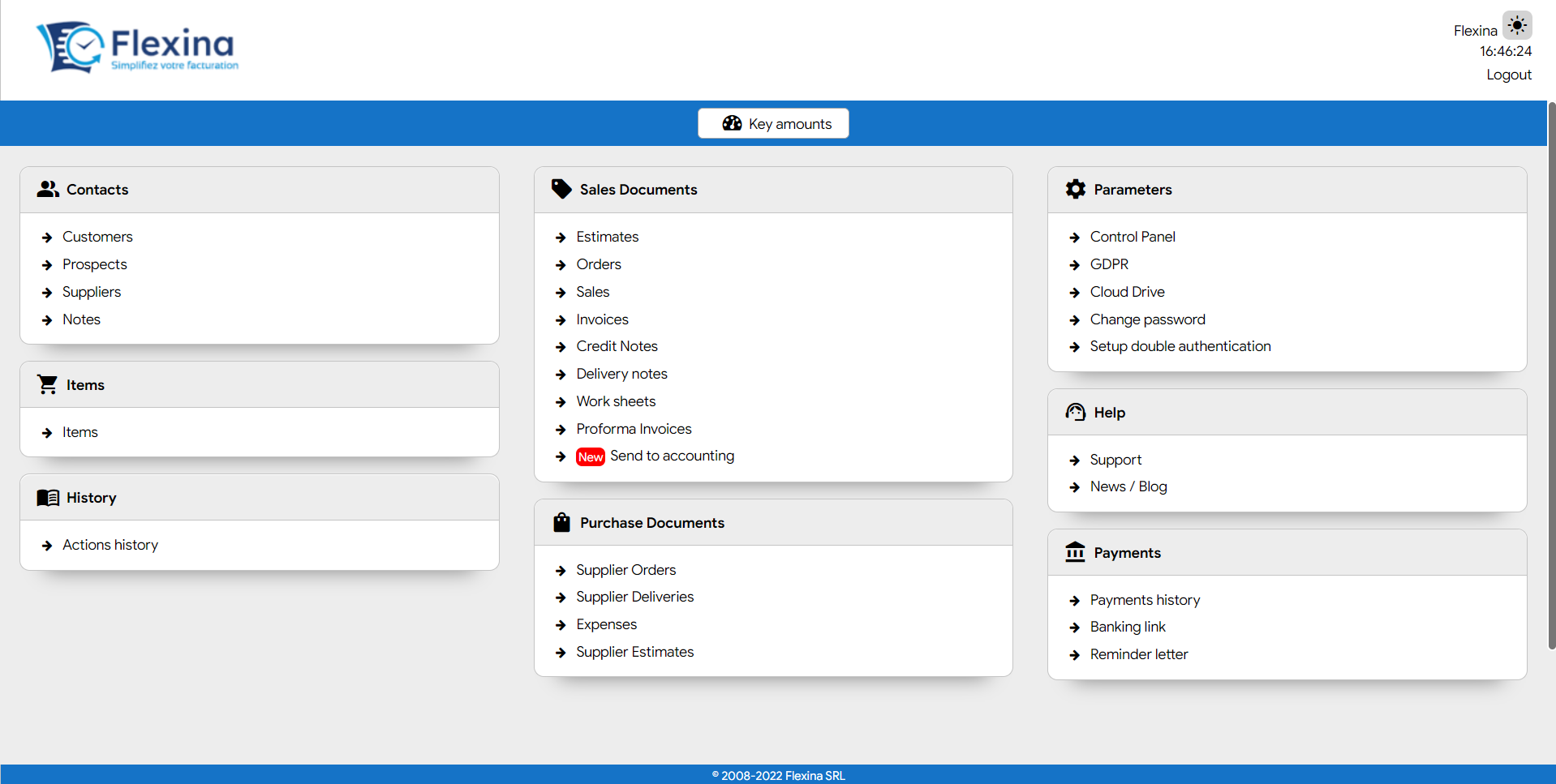Open Delivery notes
This screenshot has height=784, width=1556.
621,374
